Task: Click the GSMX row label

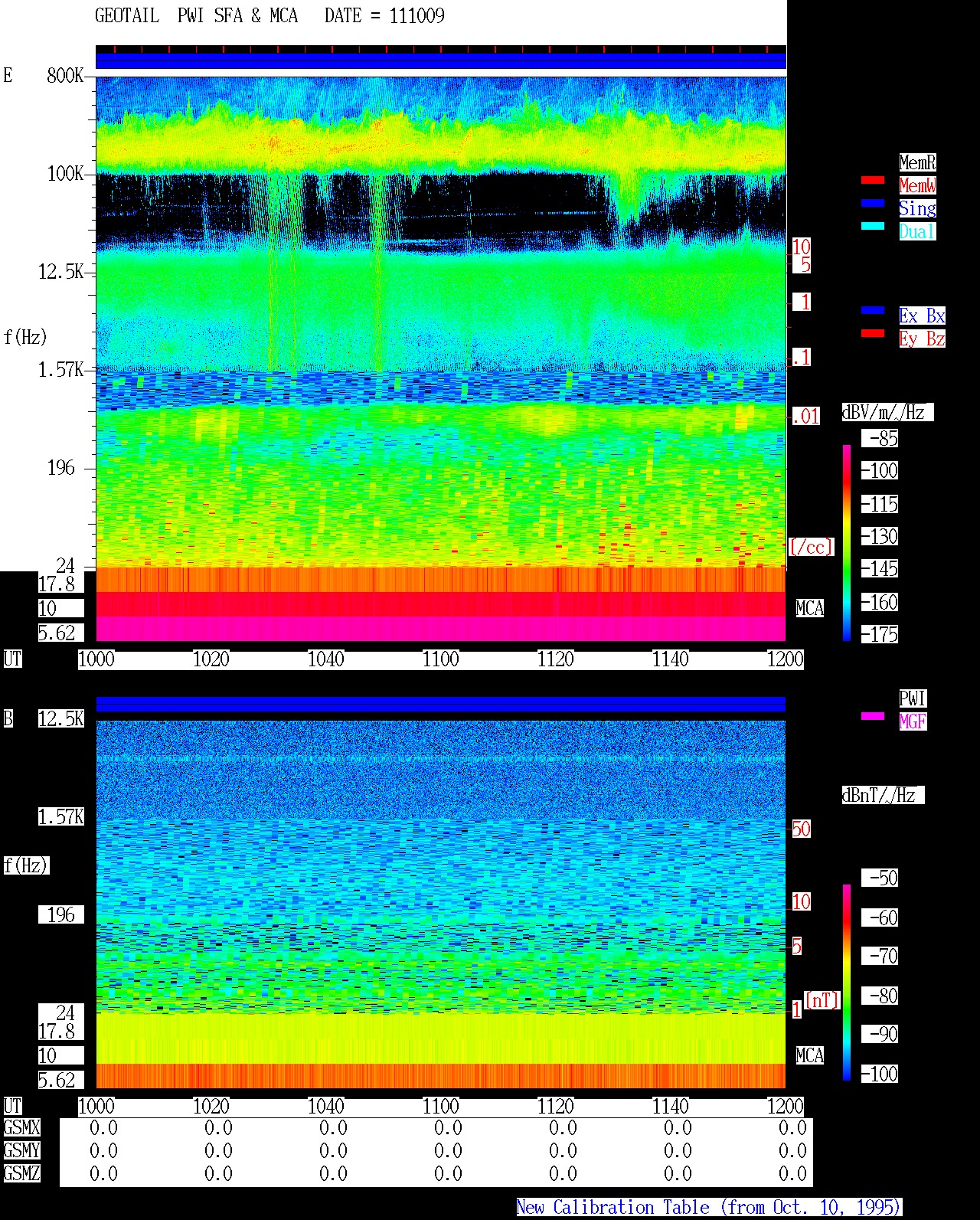Action: click(21, 1128)
